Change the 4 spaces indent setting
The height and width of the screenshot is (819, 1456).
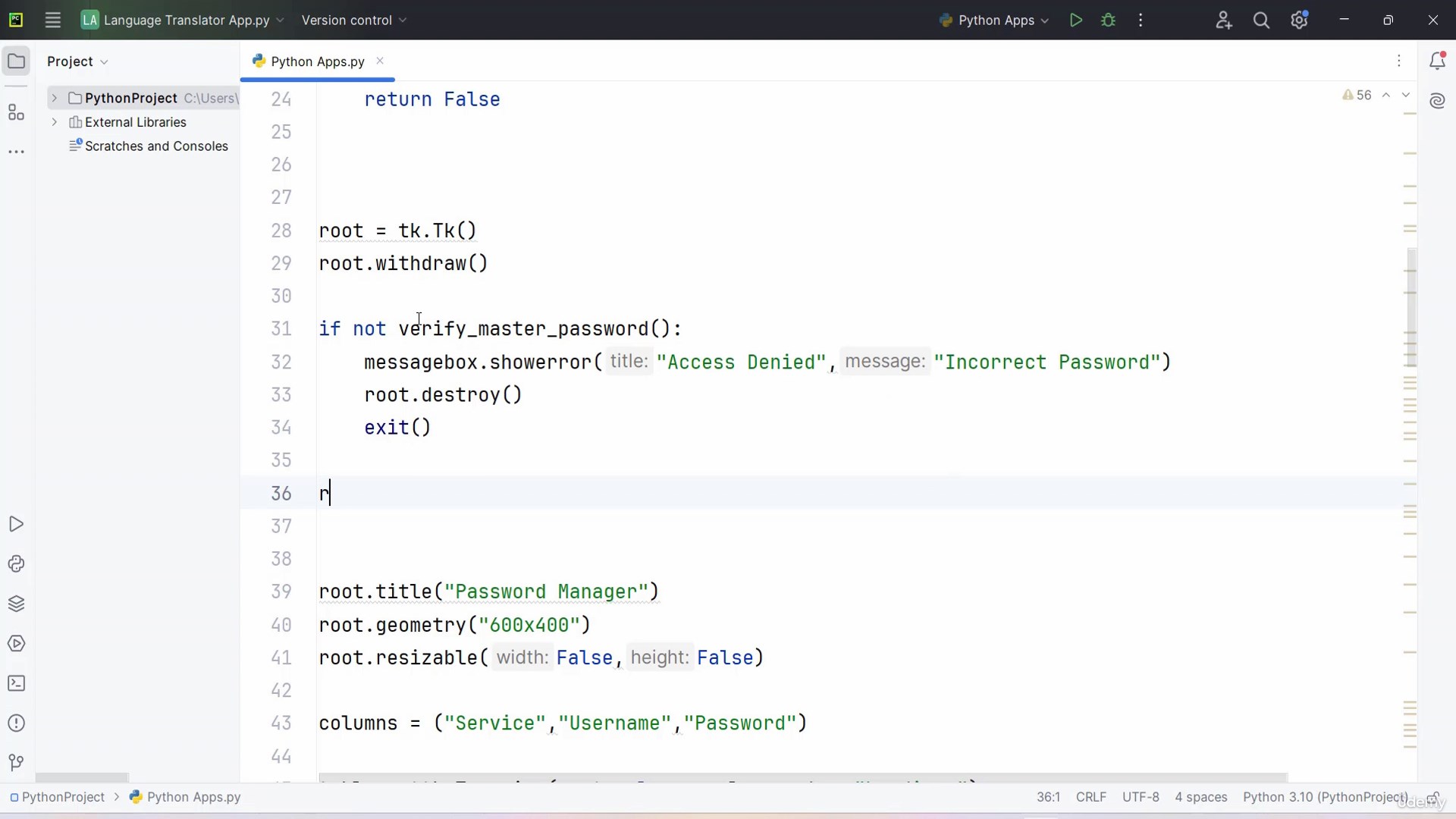click(x=1200, y=798)
